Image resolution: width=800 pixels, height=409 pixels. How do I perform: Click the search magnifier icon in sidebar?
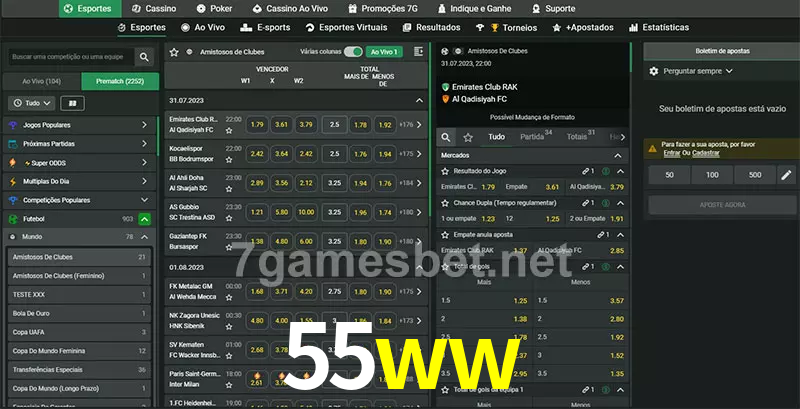tap(144, 57)
